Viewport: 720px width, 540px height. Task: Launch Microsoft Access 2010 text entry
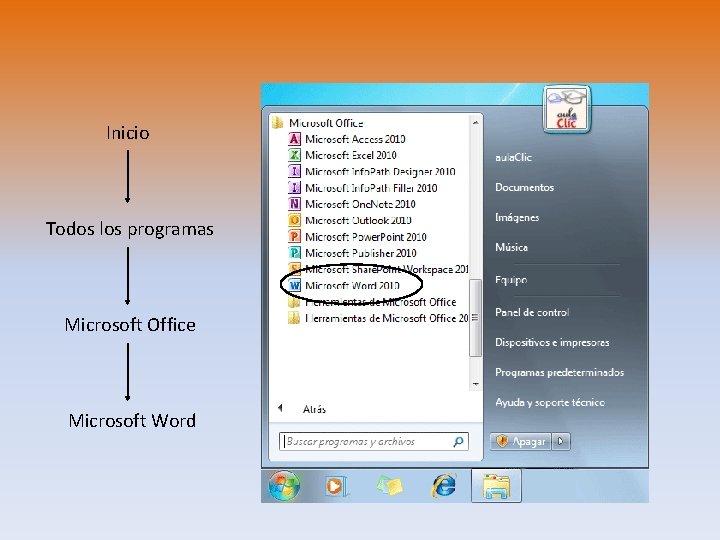click(x=355, y=139)
